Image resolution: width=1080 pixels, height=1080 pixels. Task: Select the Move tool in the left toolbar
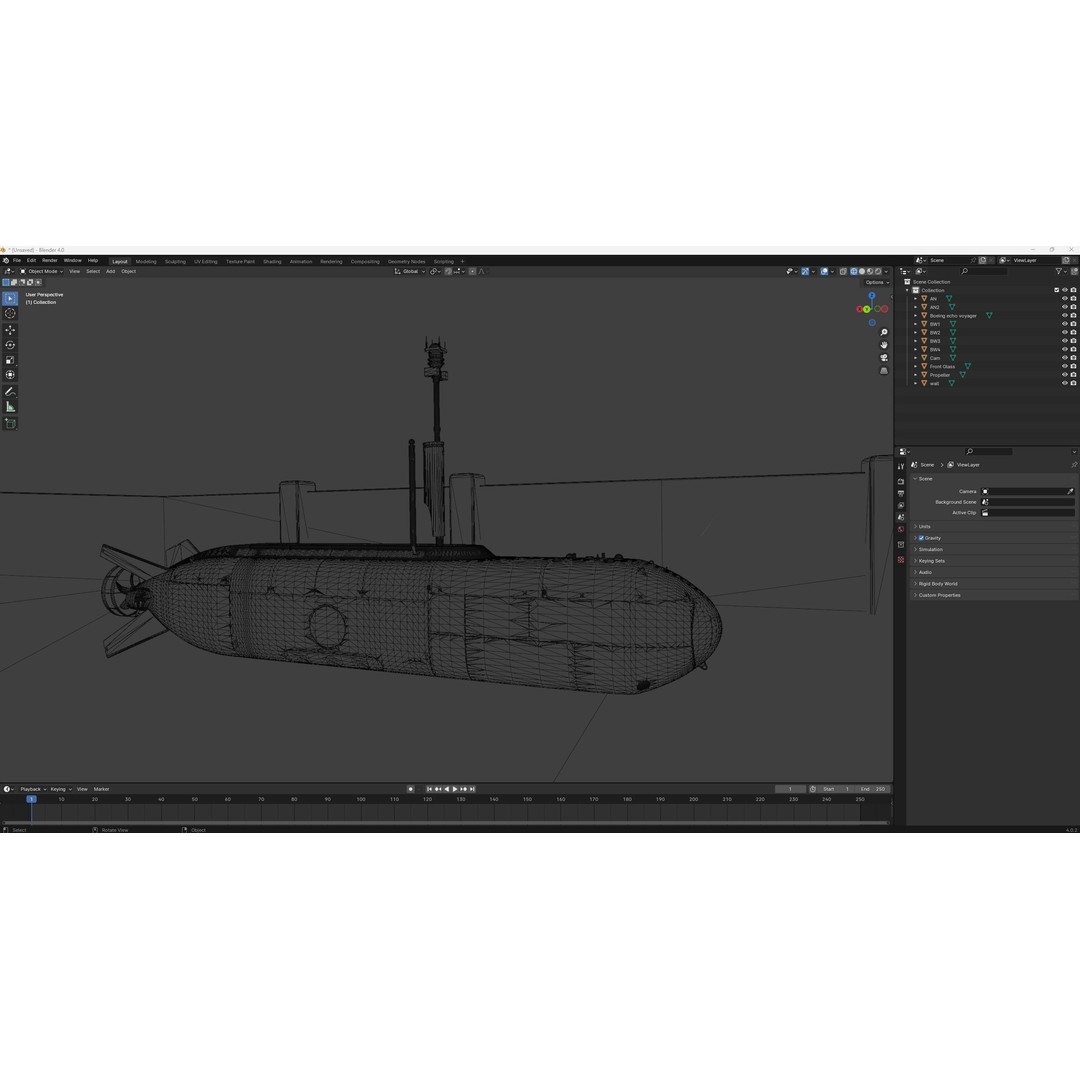pos(10,329)
